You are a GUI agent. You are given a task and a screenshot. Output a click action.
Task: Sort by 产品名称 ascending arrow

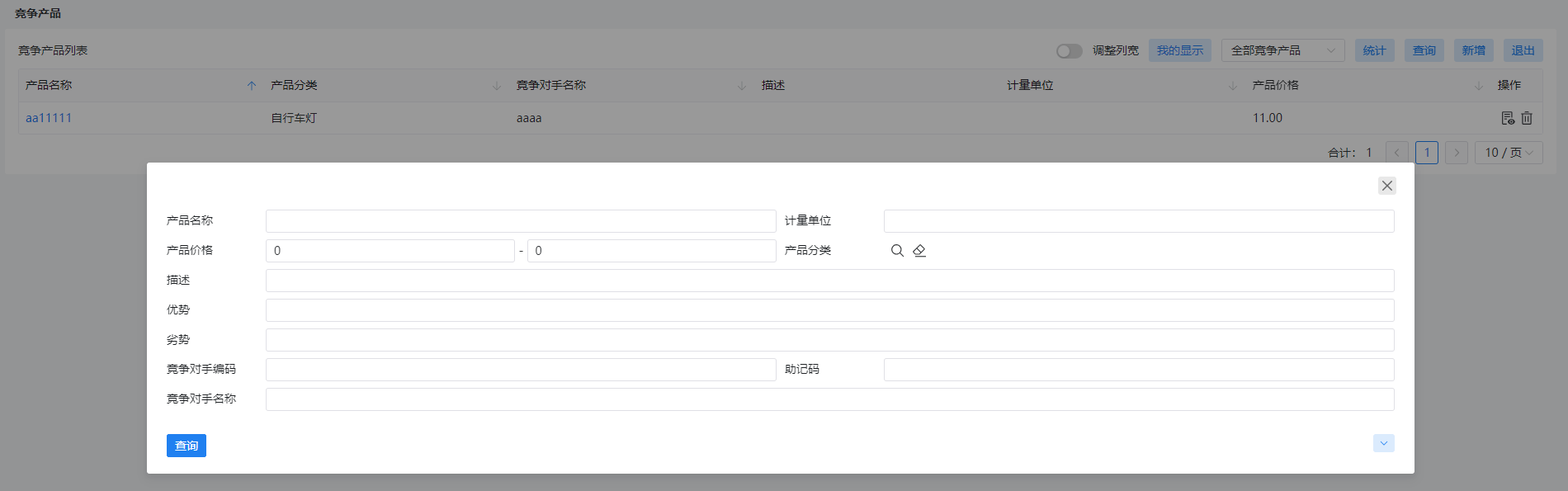pos(252,86)
